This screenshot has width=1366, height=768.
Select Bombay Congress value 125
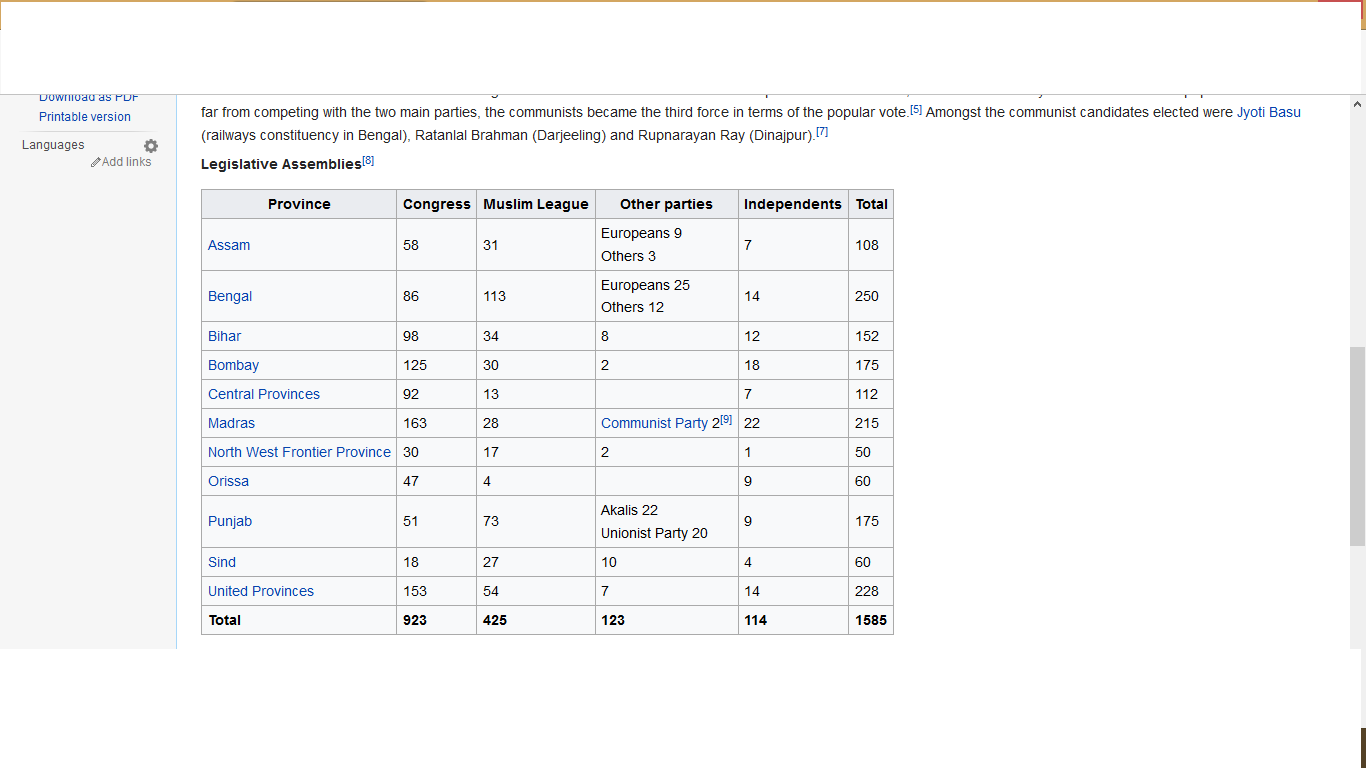(437, 365)
